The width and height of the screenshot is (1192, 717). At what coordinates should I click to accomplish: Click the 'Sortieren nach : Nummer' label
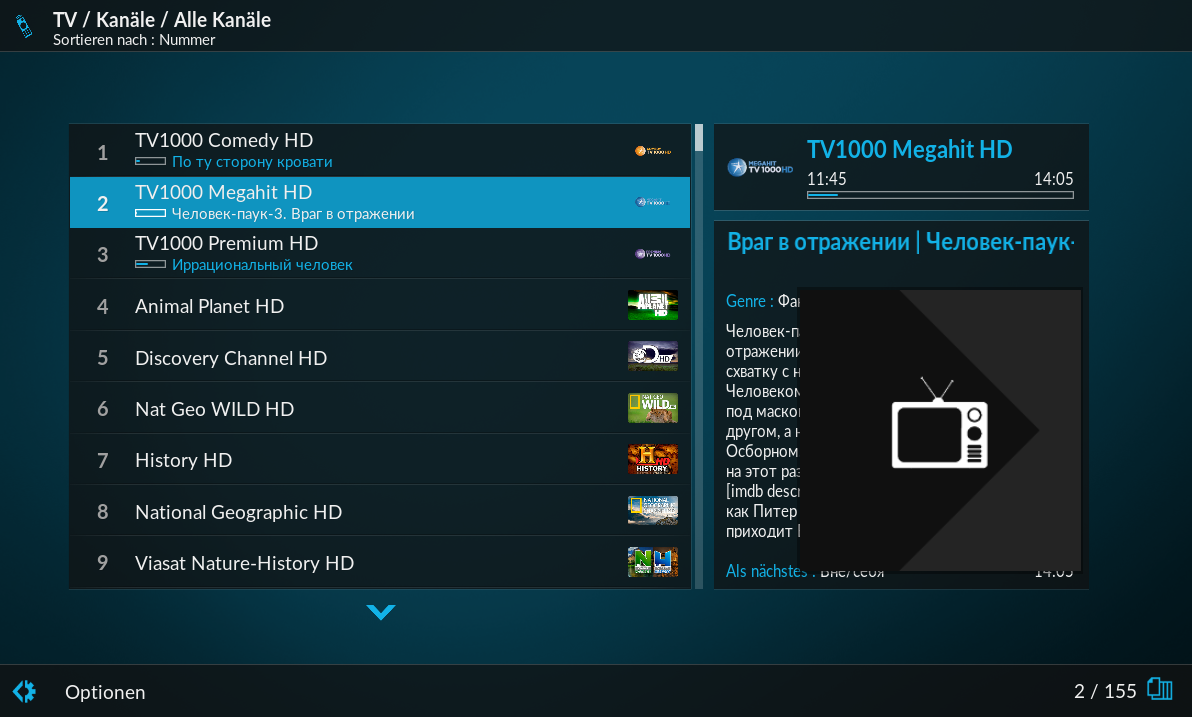click(x=134, y=40)
